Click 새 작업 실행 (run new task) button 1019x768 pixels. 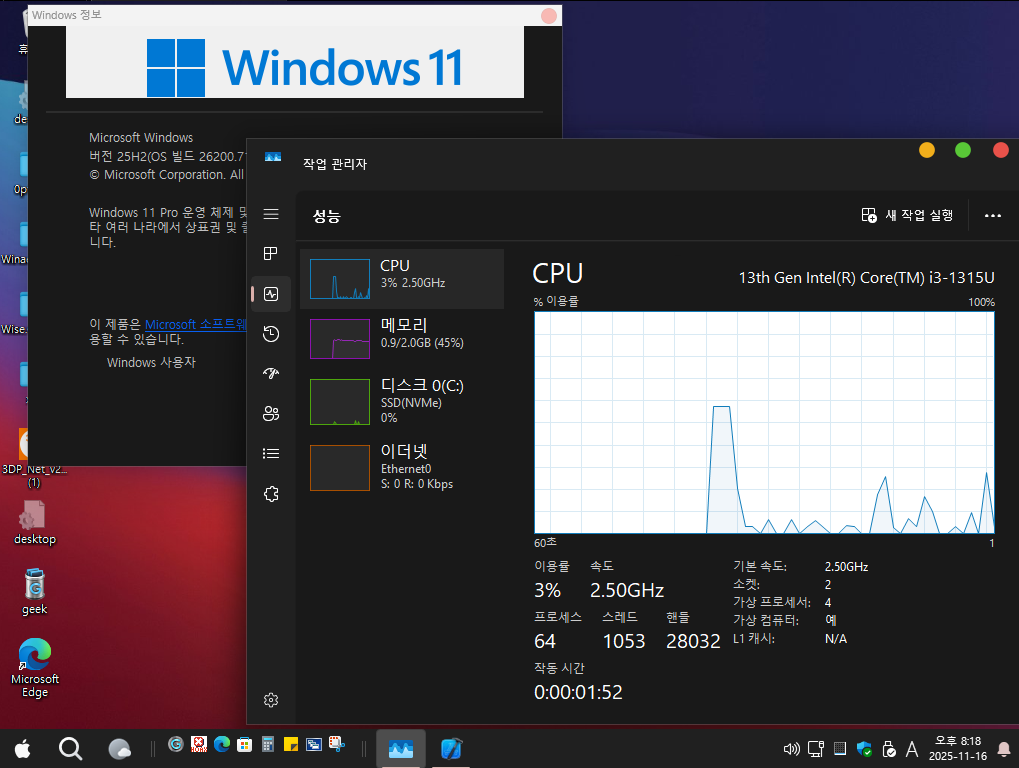[x=907, y=215]
